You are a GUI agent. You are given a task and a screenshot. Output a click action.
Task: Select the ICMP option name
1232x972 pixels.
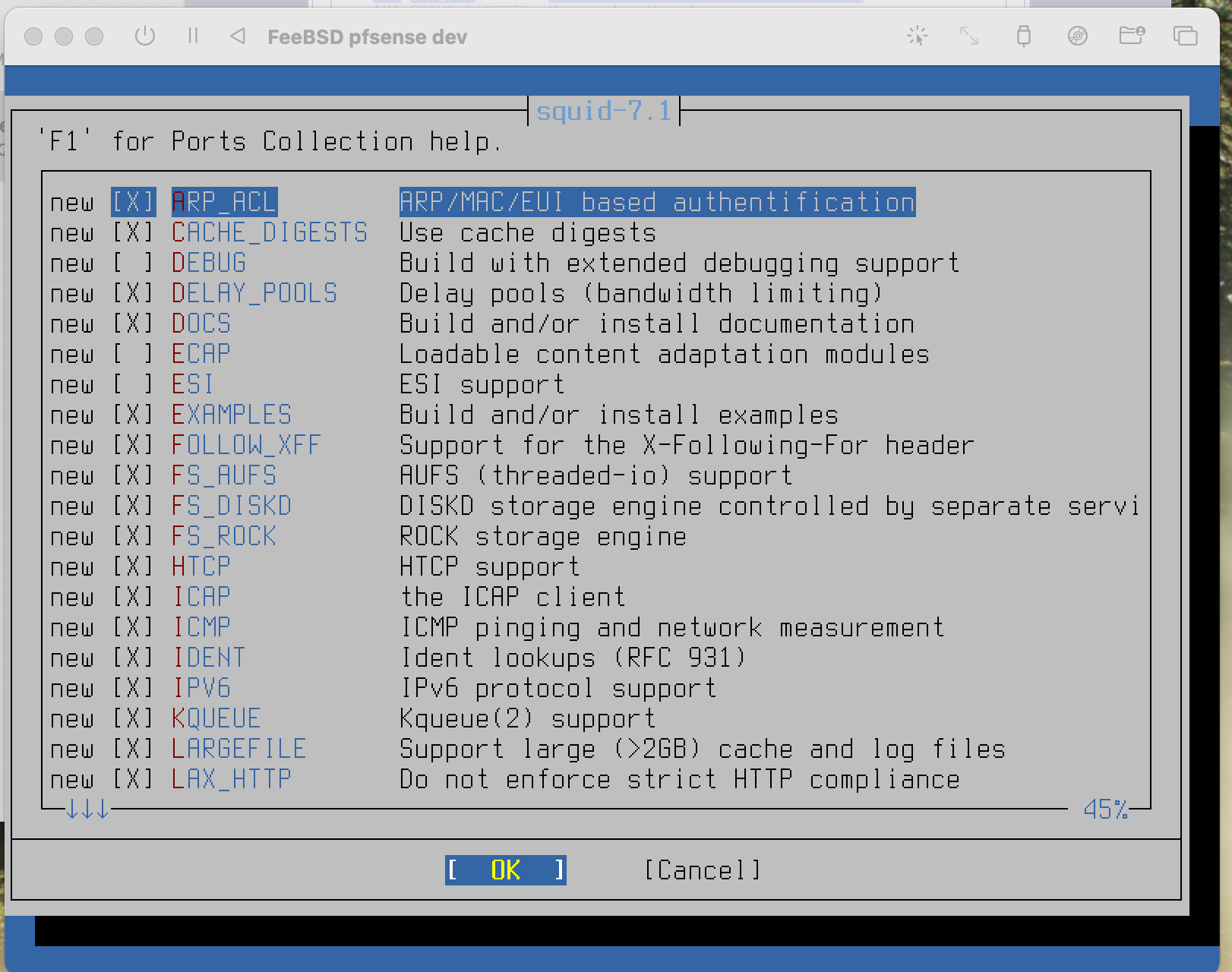pos(201,628)
